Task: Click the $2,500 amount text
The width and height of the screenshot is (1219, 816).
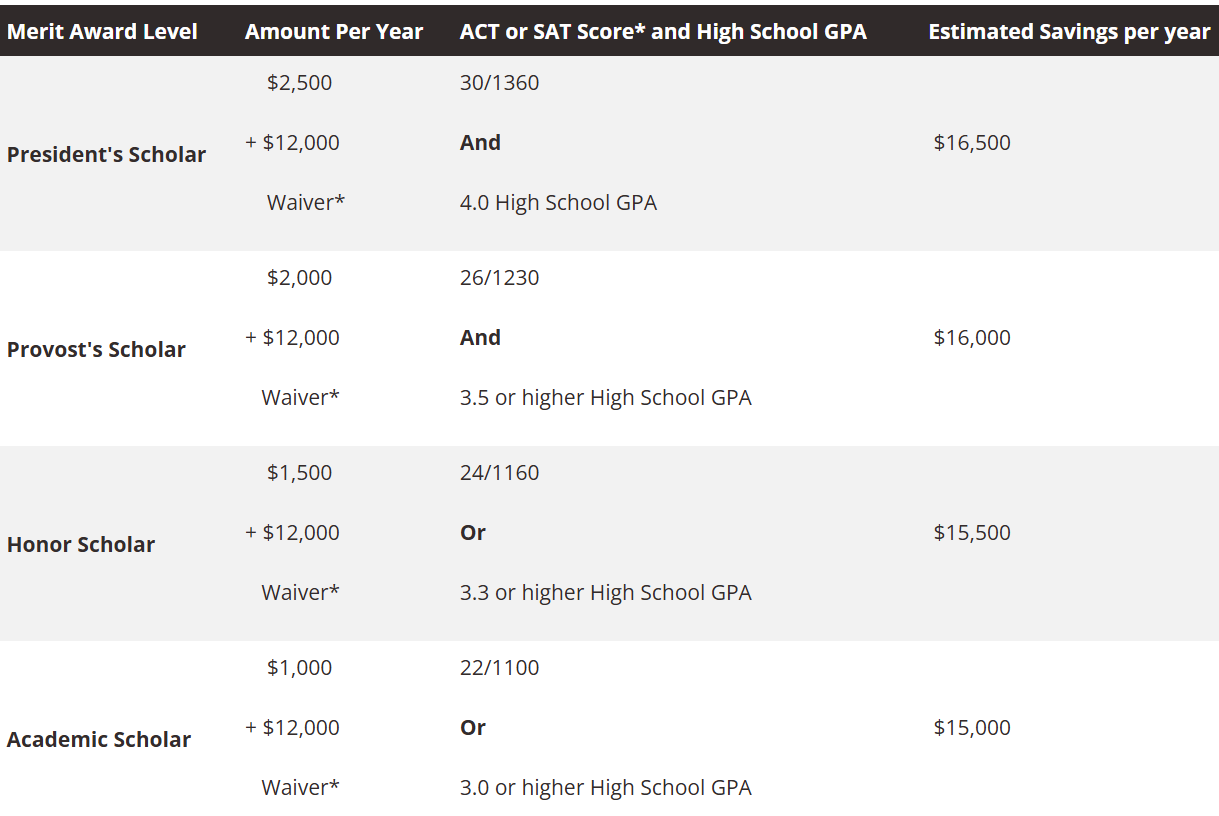Action: [300, 82]
